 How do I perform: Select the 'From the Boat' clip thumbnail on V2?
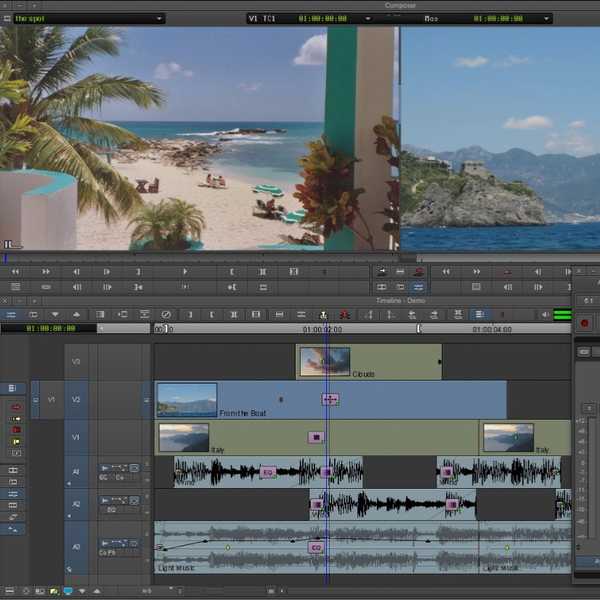tap(187, 399)
